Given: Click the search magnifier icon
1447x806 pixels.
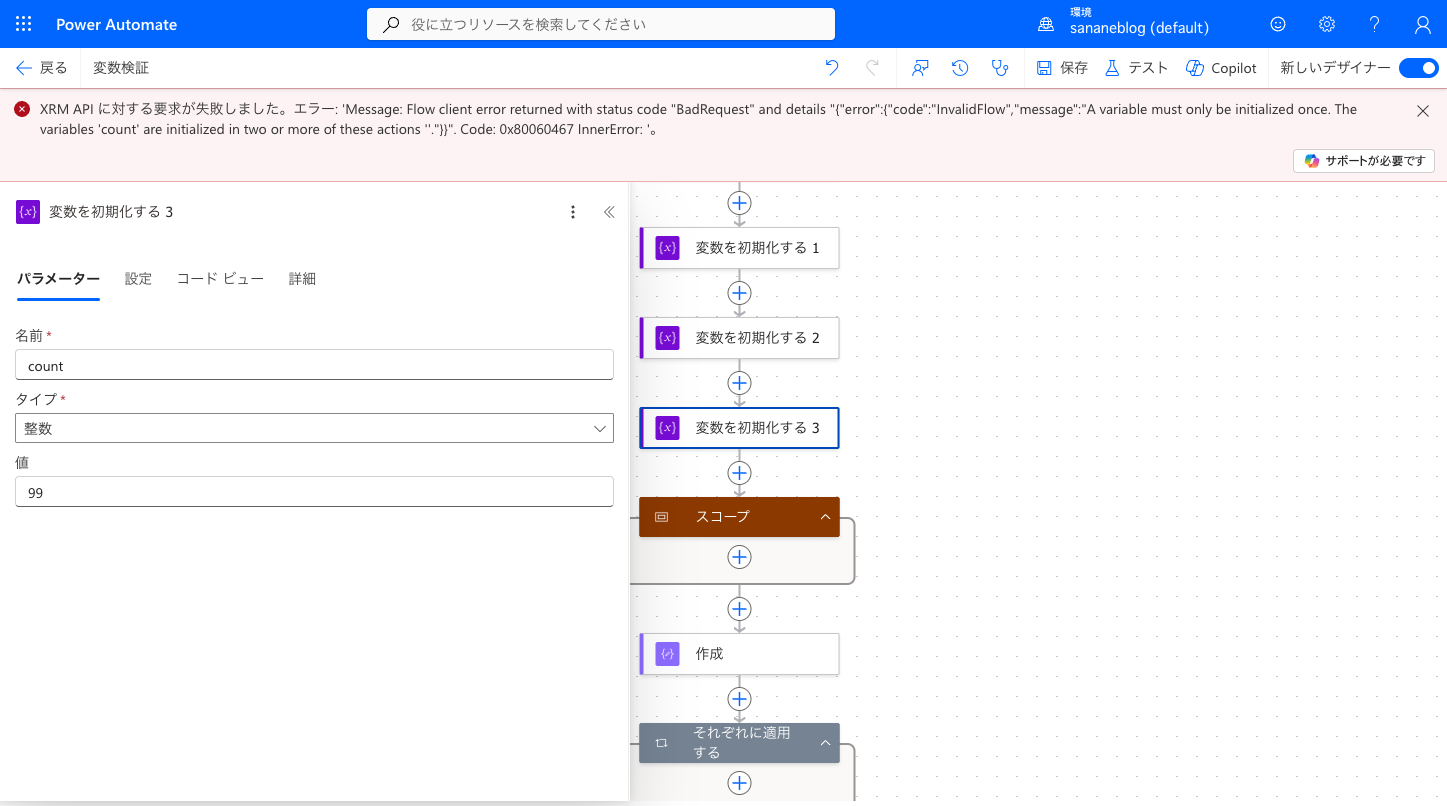Looking at the screenshot, I should pyautogui.click(x=392, y=24).
